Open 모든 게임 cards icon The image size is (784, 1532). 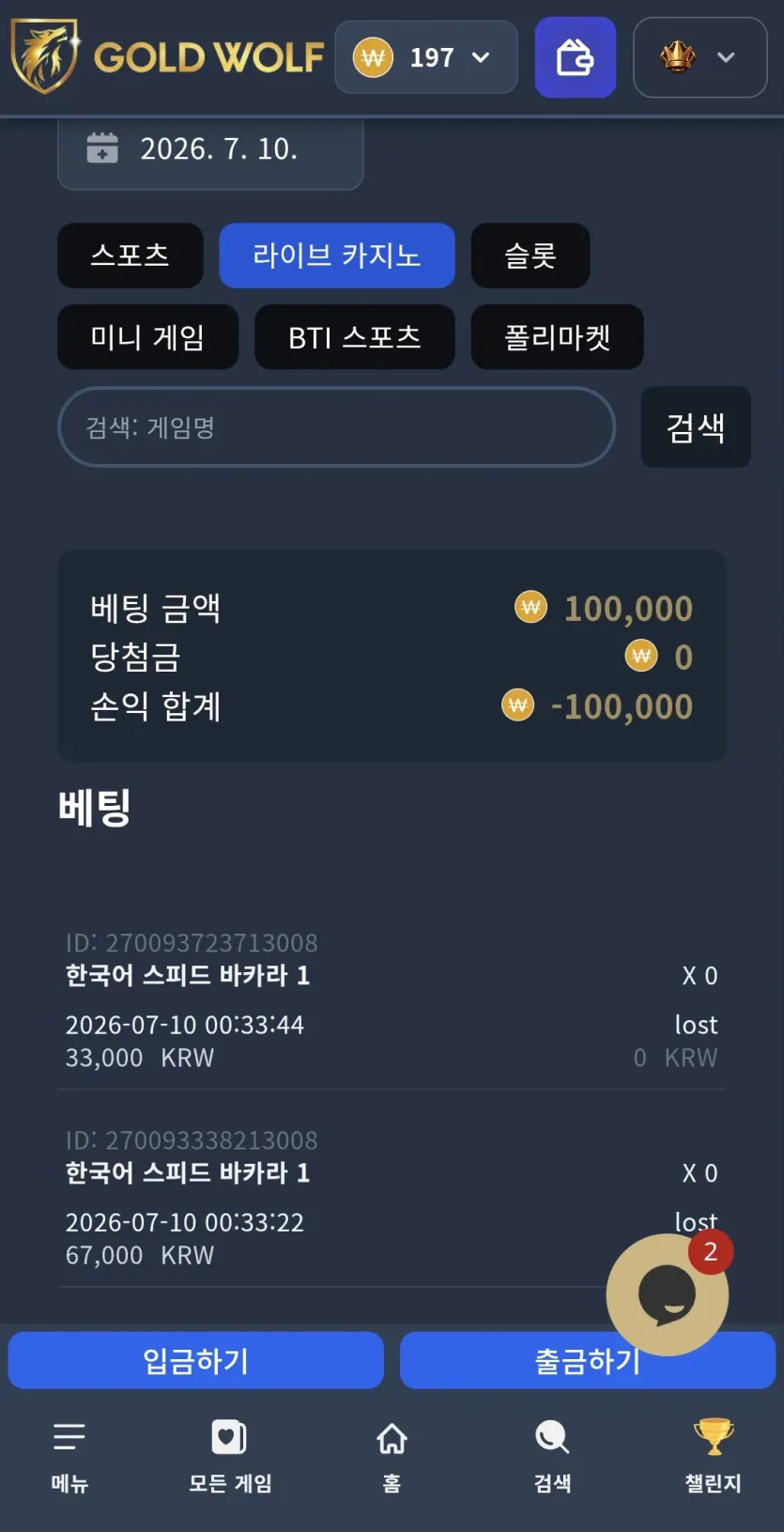pos(230,1437)
